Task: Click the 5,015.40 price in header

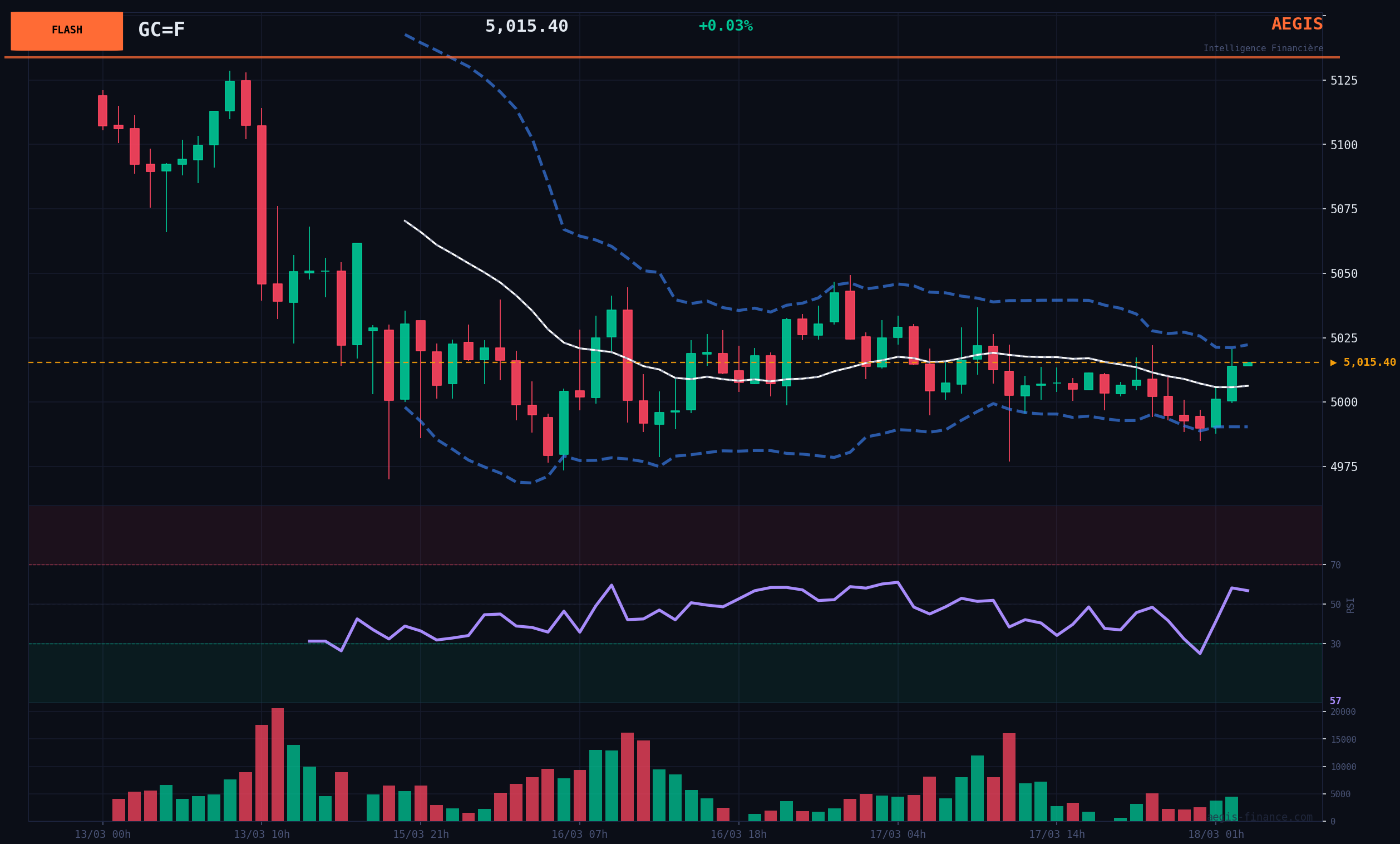Action: coord(526,26)
